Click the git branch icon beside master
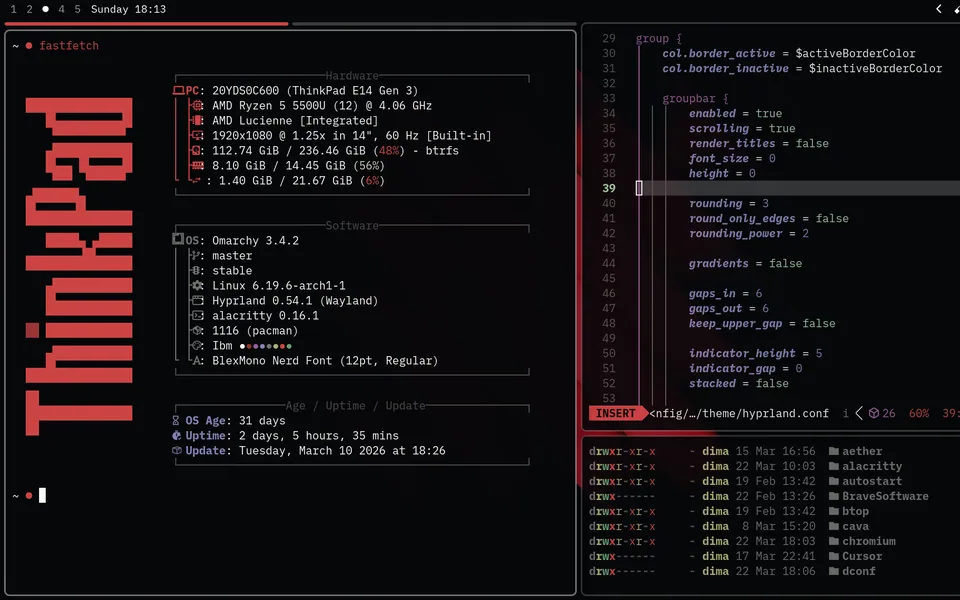The width and height of the screenshot is (960, 600). (196, 255)
